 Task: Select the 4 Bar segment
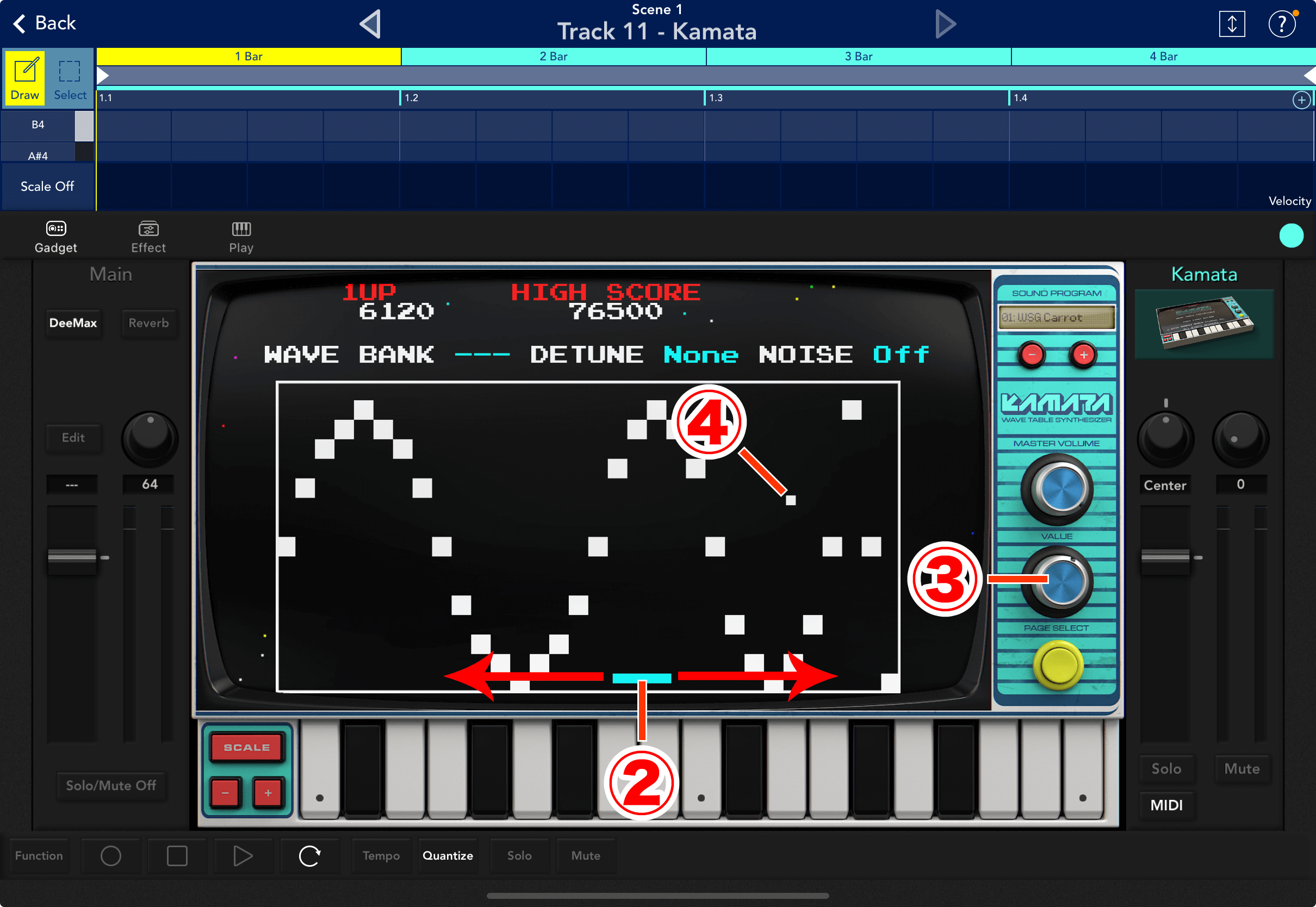coord(1163,56)
